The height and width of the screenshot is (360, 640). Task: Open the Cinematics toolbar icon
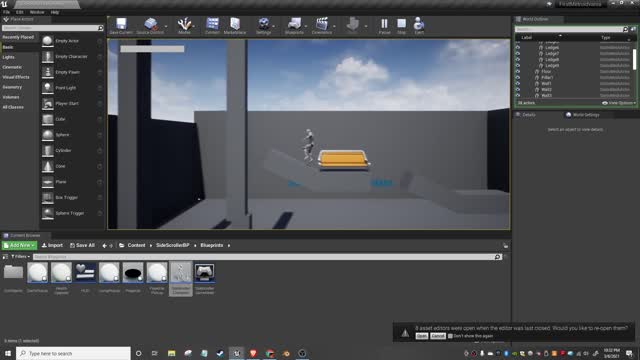click(322, 24)
